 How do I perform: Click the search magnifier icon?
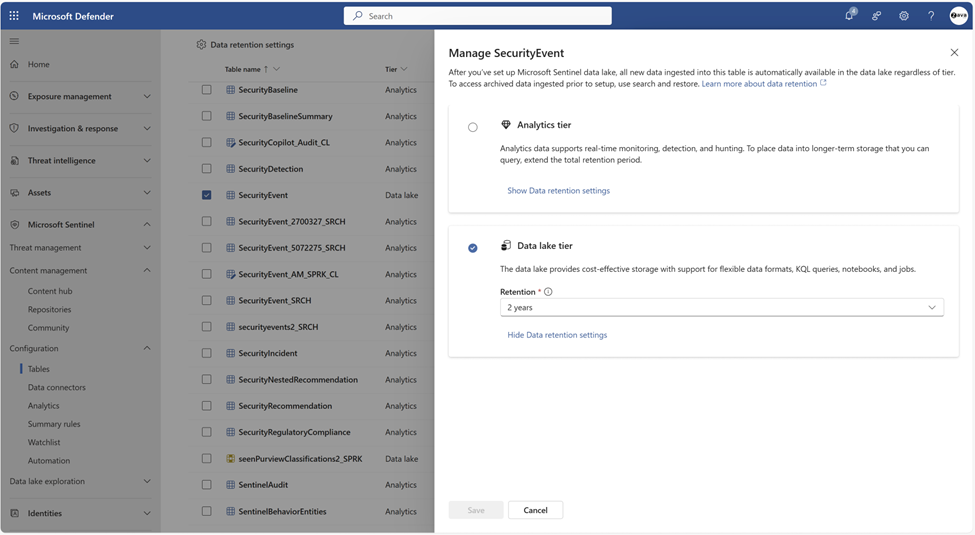(358, 16)
